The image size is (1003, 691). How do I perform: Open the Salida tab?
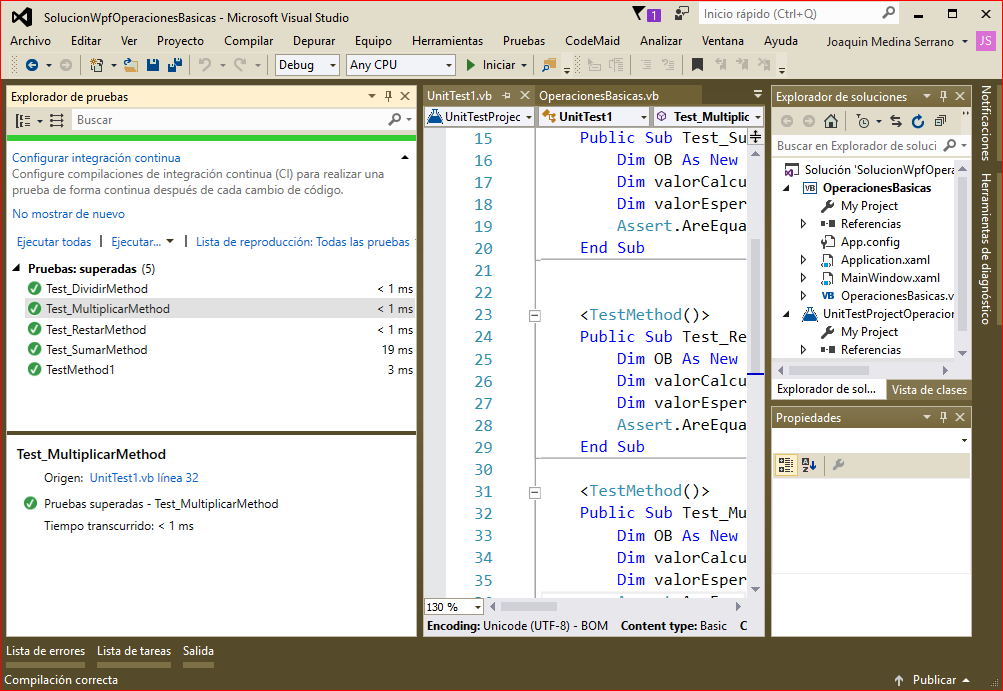click(x=198, y=651)
